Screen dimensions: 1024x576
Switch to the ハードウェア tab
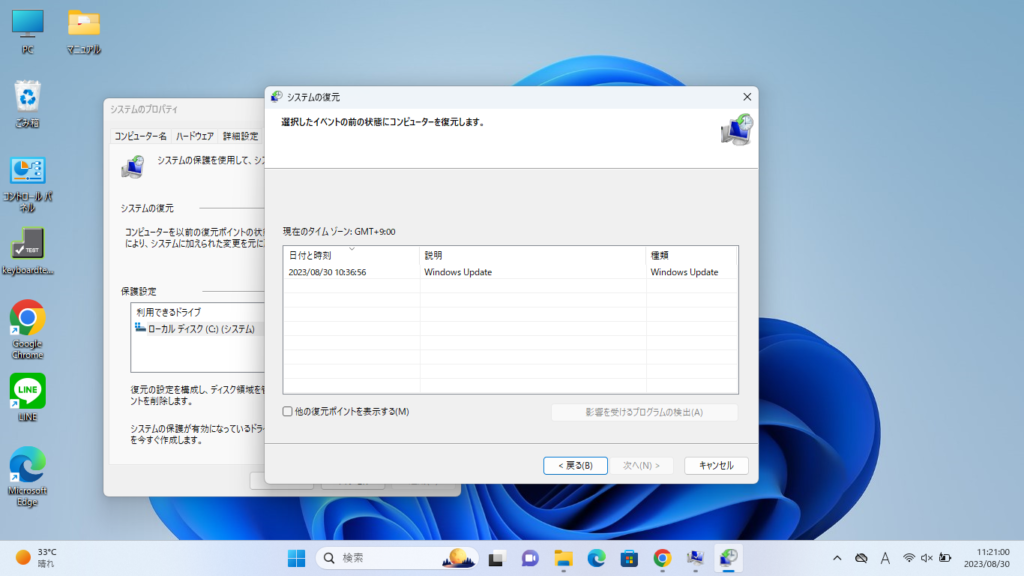pos(195,136)
